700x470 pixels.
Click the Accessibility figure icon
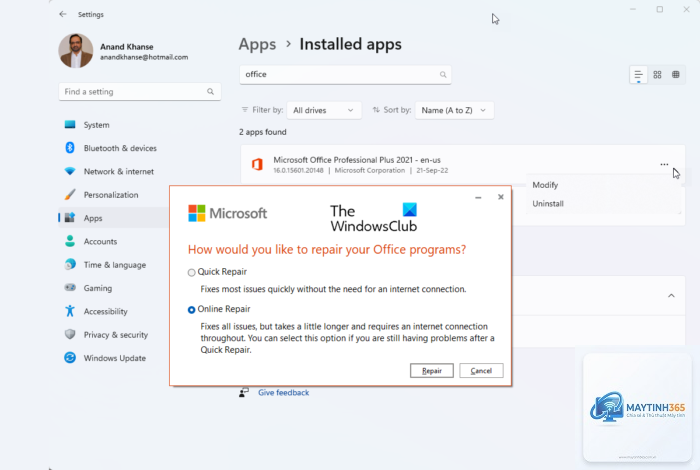(70, 311)
